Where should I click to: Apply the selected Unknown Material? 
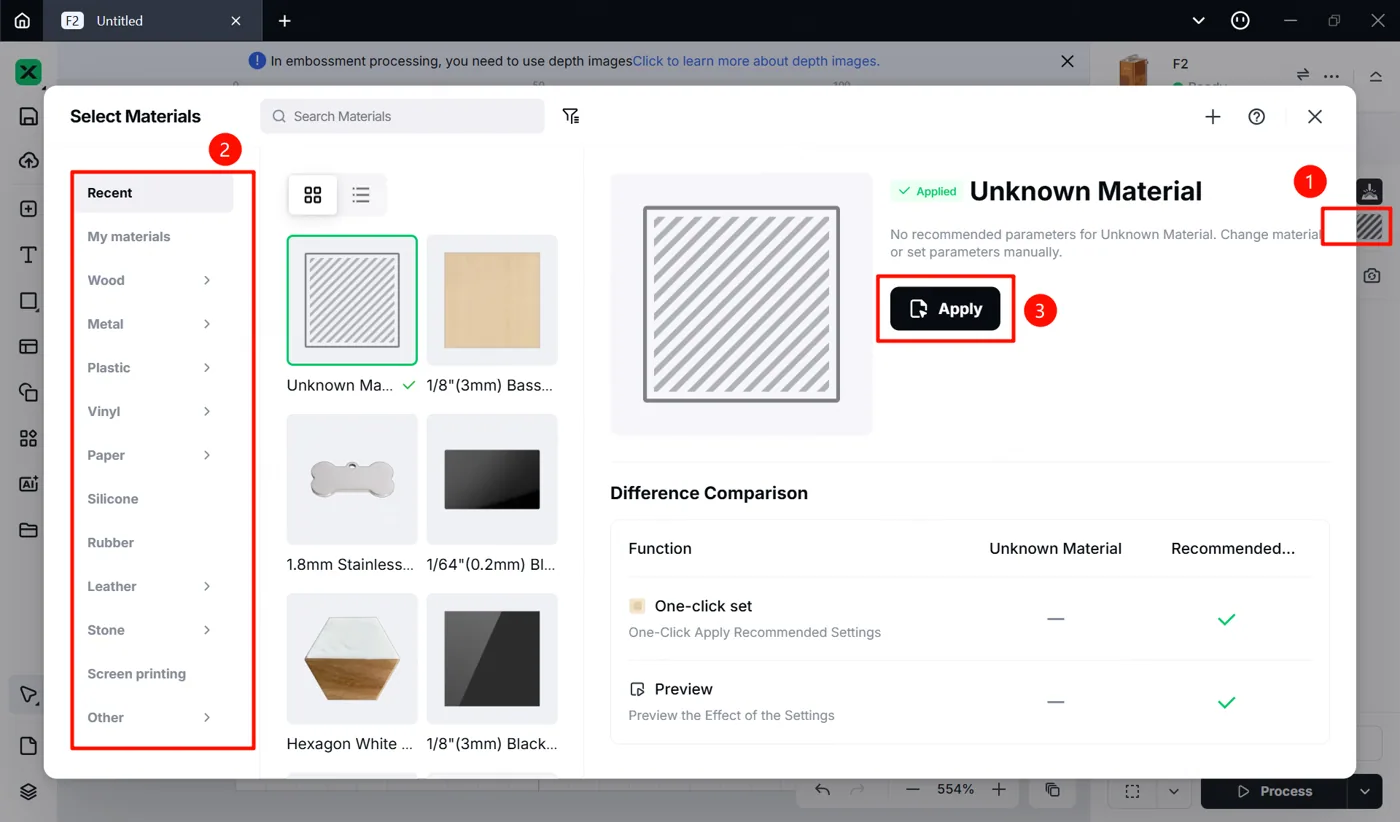coord(945,309)
